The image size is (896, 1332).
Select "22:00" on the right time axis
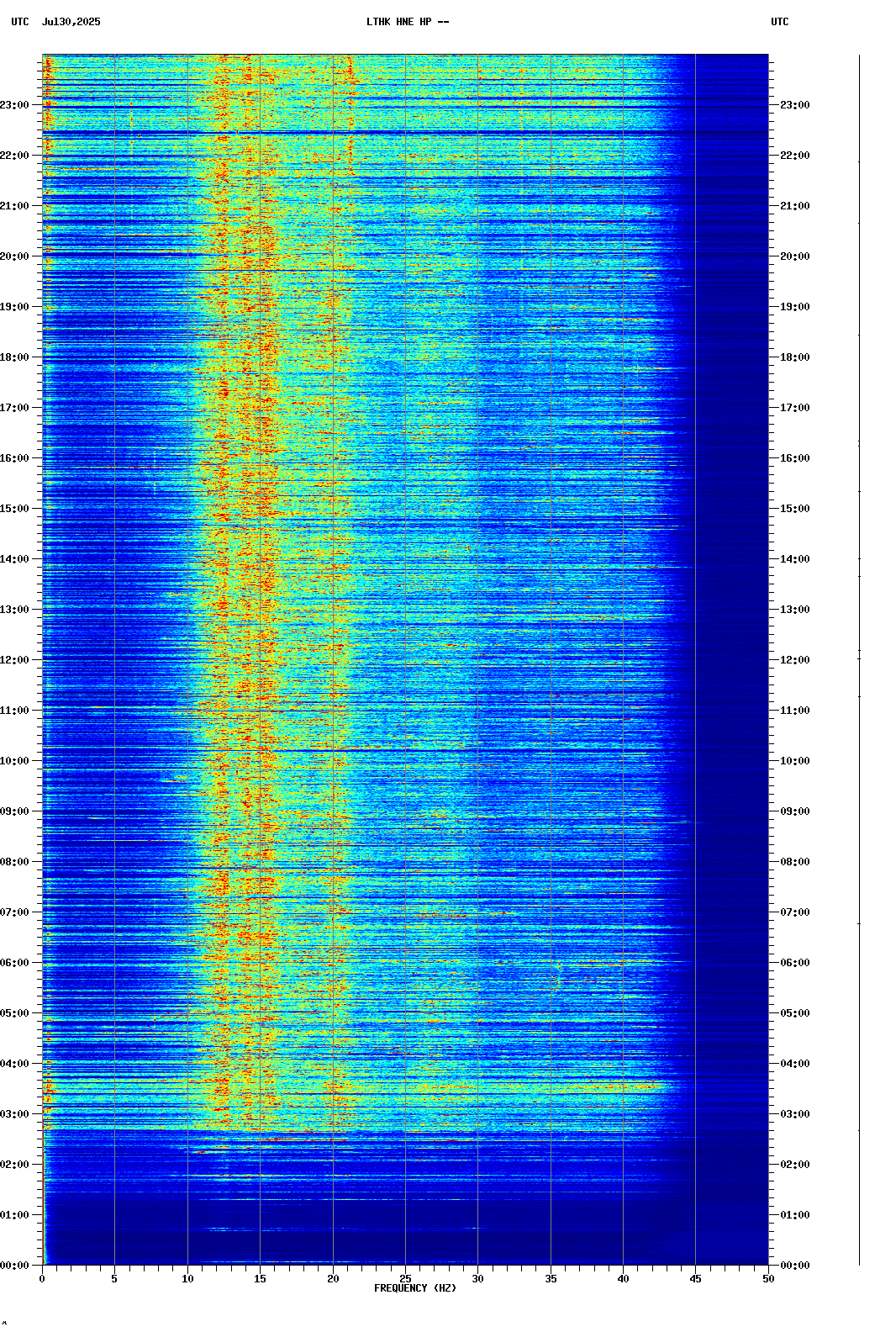click(795, 156)
